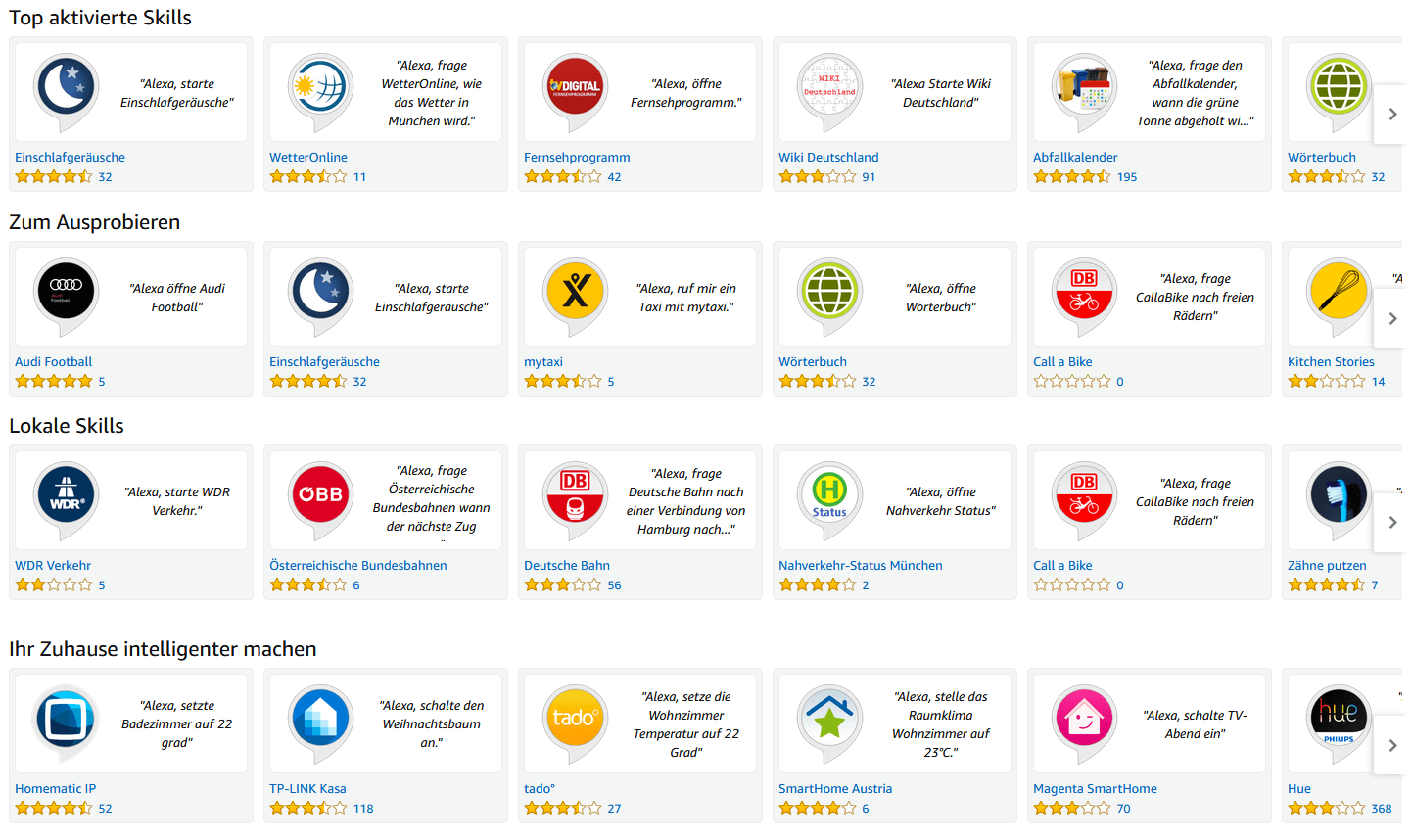The height and width of the screenshot is (840, 1412).
Task: Click the ÖBB red logo icon
Action: tap(320, 495)
